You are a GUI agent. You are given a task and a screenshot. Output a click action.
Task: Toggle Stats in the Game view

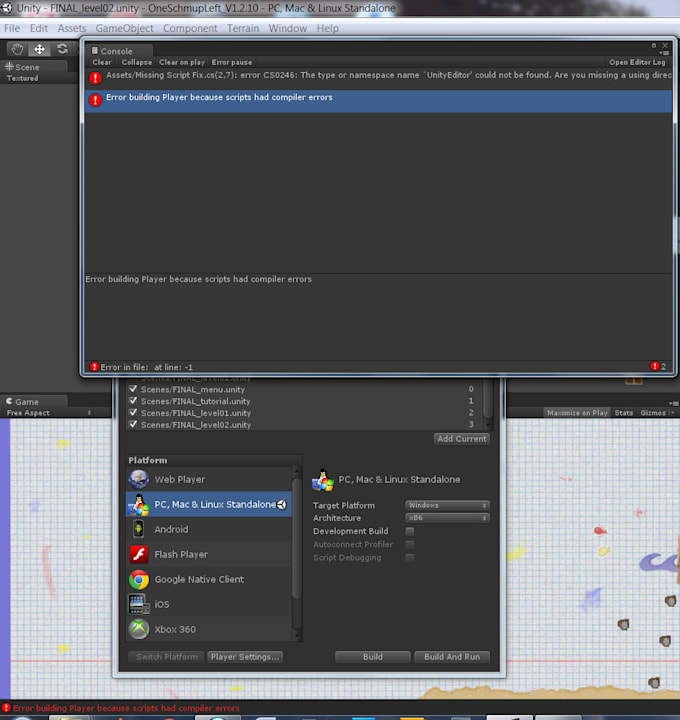tap(624, 413)
